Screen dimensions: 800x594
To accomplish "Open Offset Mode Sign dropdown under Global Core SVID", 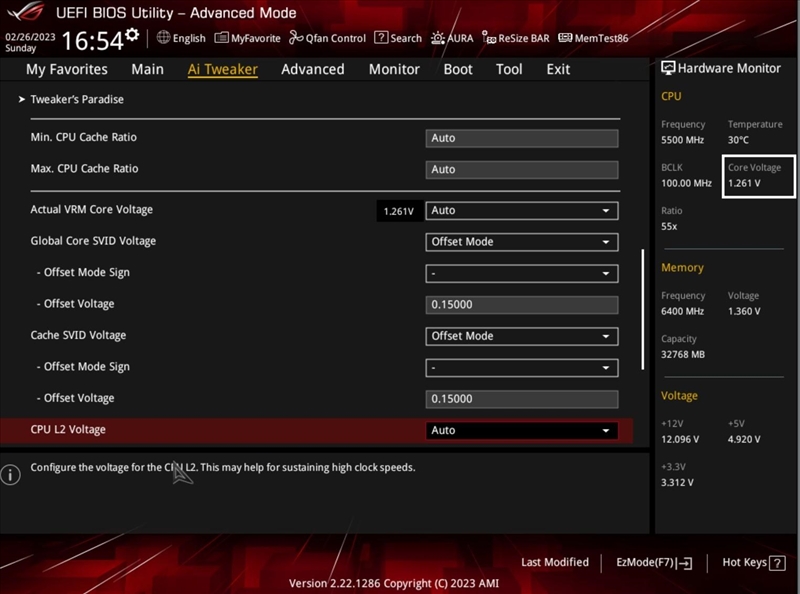I will click(521, 274).
